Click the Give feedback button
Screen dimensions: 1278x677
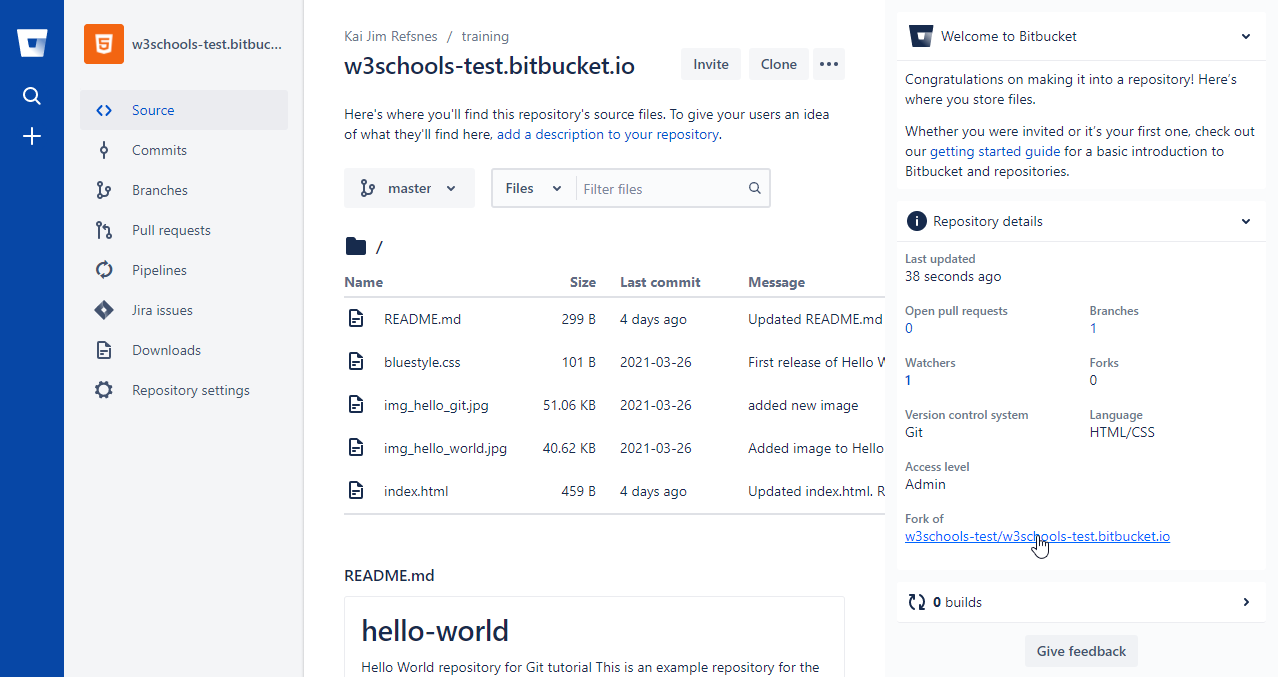(1081, 651)
